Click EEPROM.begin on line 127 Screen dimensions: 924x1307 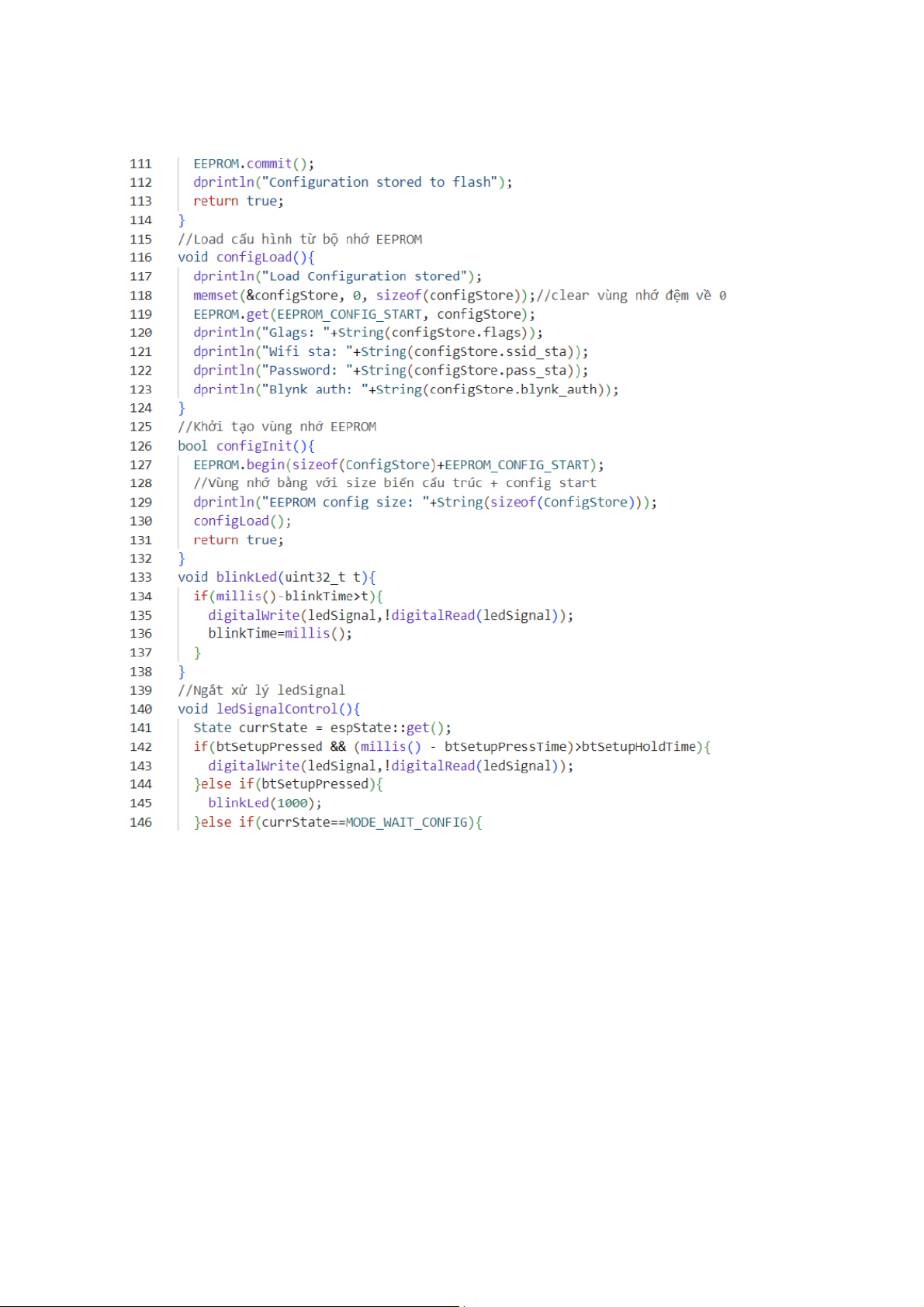[239, 465]
